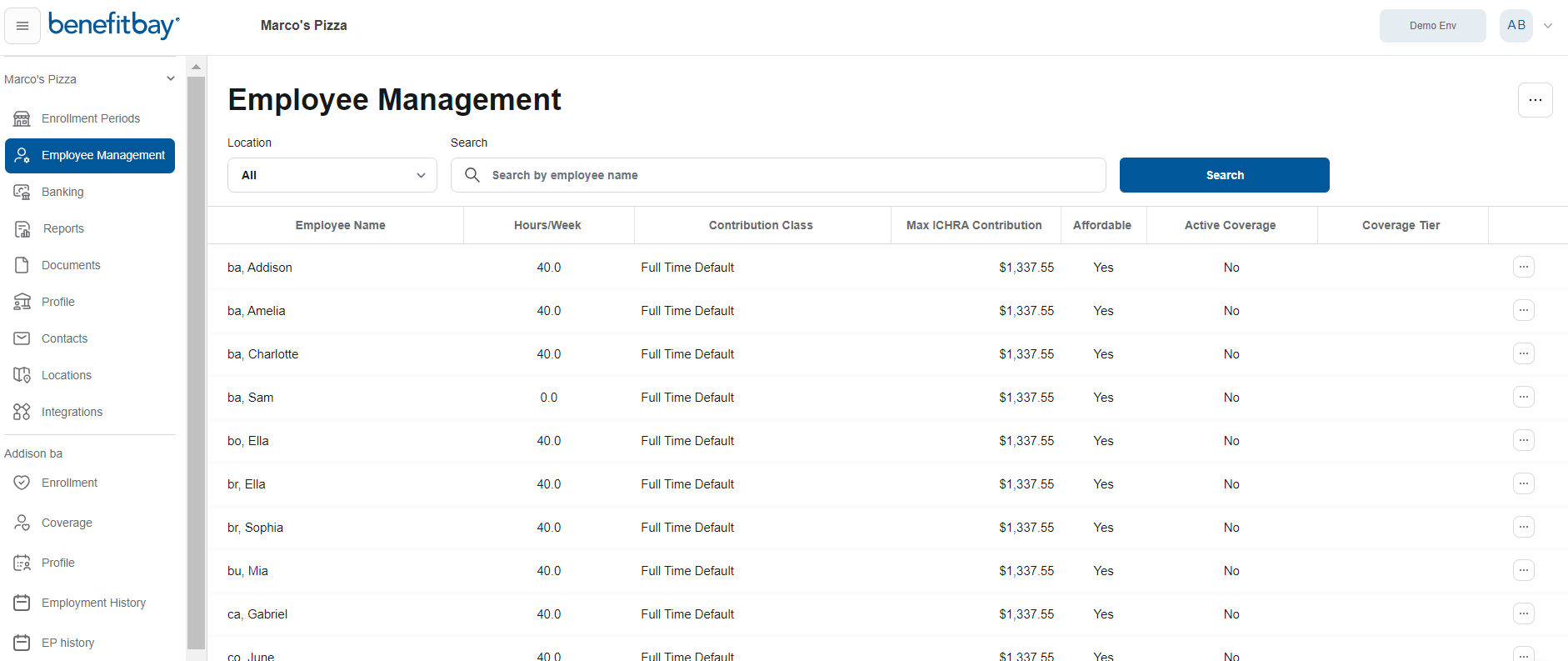Select employee name ba, Addison
This screenshot has width=1568, height=661.
(x=260, y=268)
